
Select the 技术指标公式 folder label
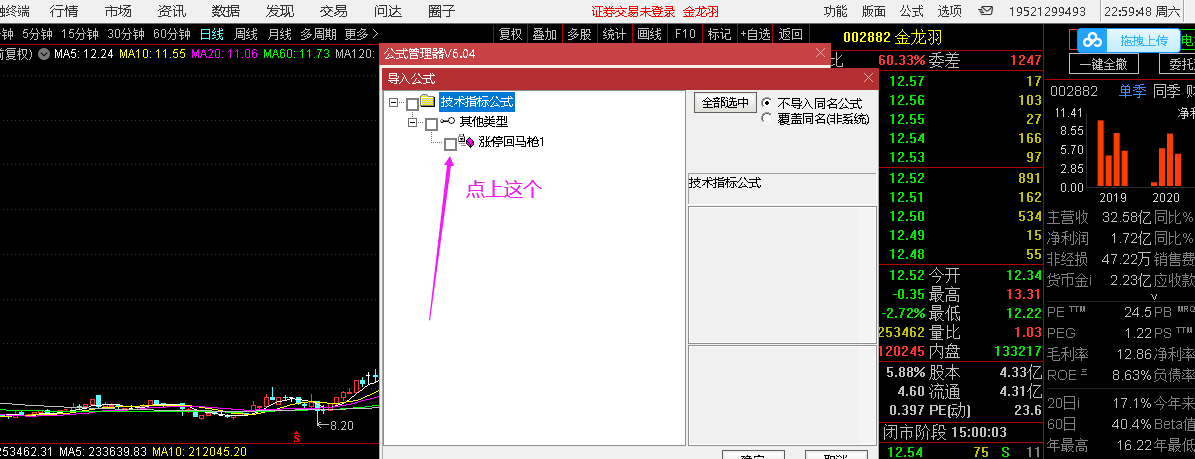[x=476, y=102]
